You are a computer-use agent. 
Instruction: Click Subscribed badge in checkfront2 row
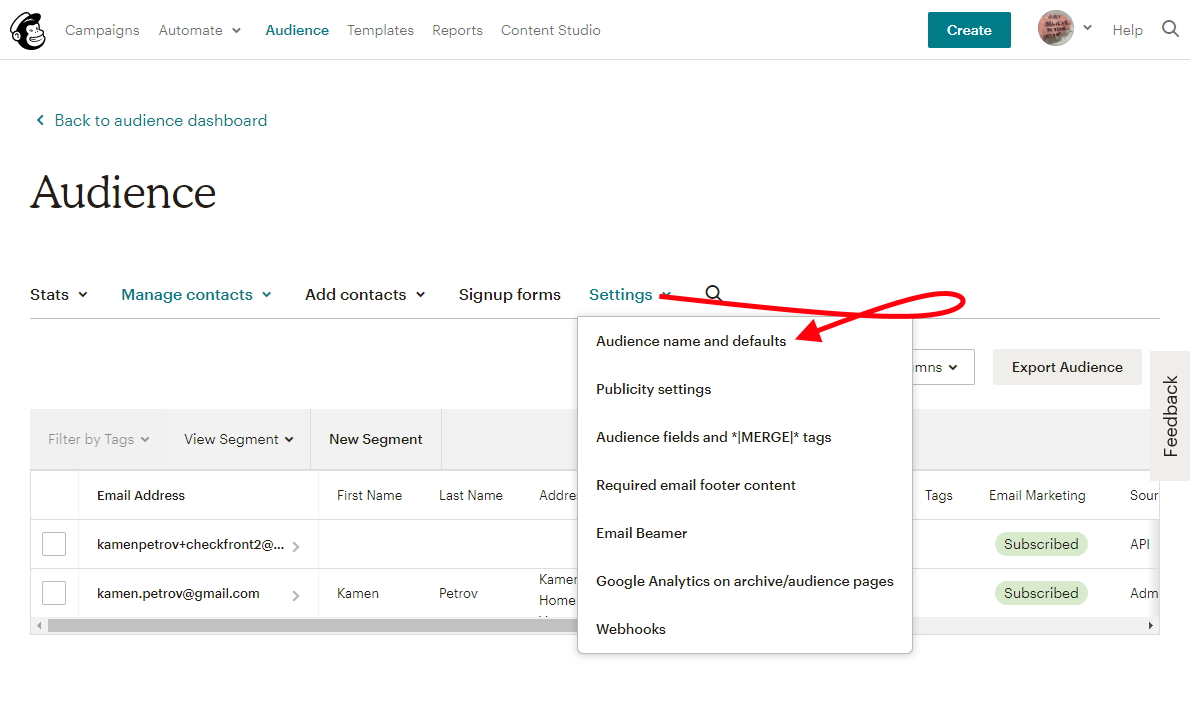1040,544
